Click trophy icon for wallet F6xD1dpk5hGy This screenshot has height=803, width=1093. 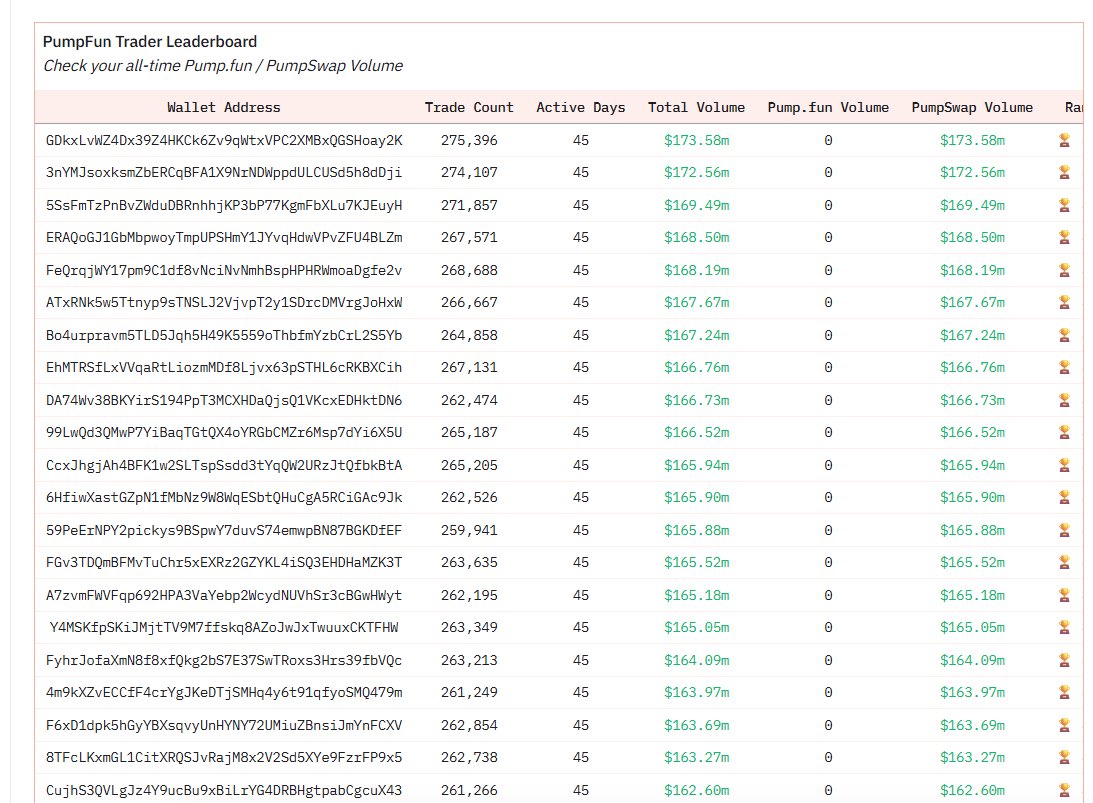[x=1064, y=725]
